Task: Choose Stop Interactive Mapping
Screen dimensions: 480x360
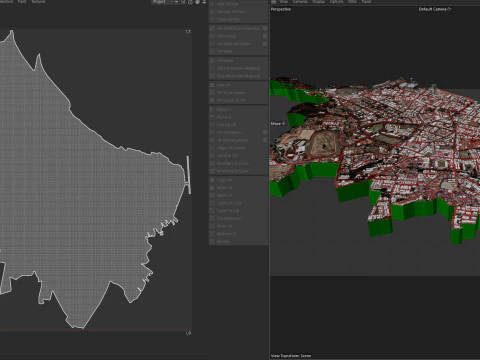Action: [238, 76]
